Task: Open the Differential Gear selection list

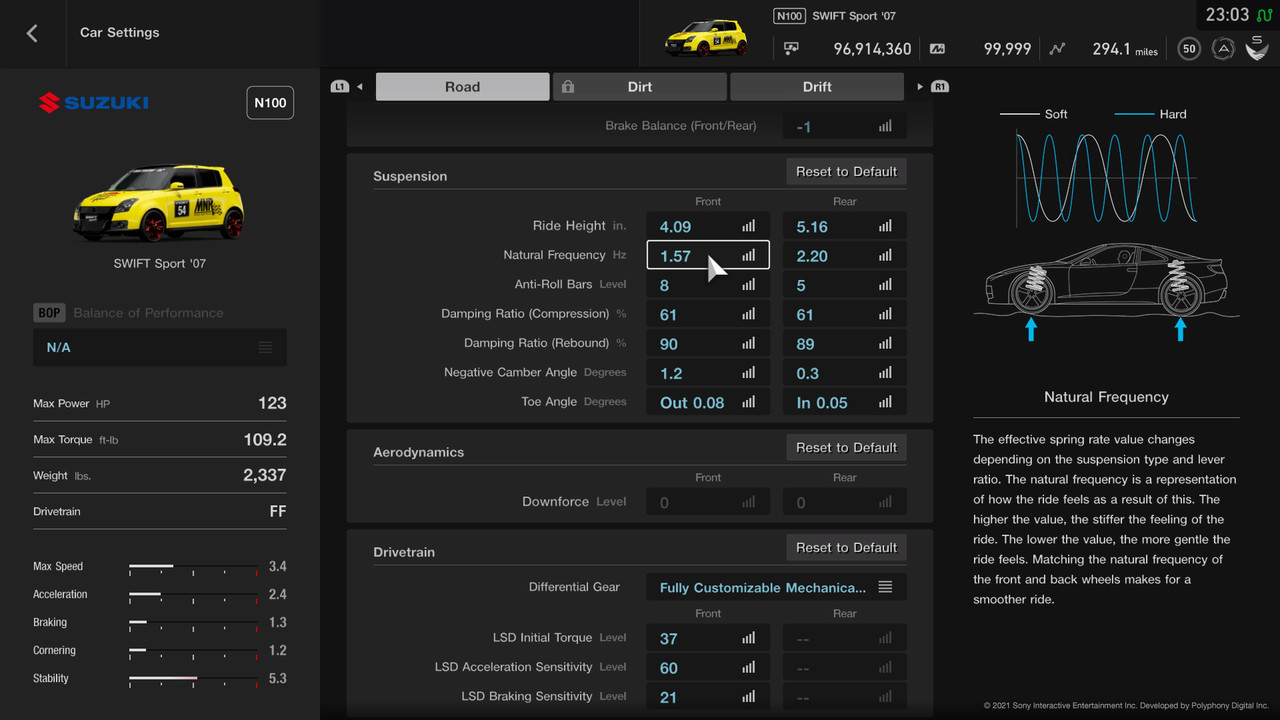Action: [x=776, y=587]
